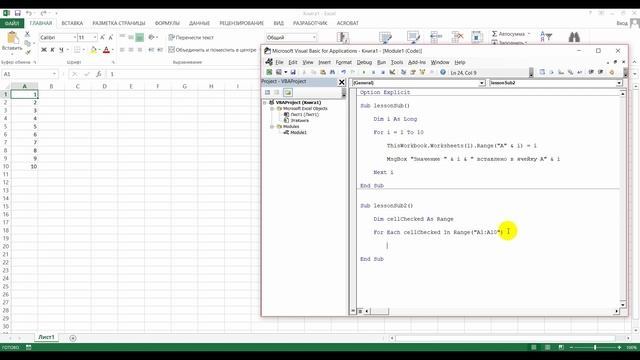Select cell A10 containing 10
The height and width of the screenshot is (360, 640).
click(24, 167)
